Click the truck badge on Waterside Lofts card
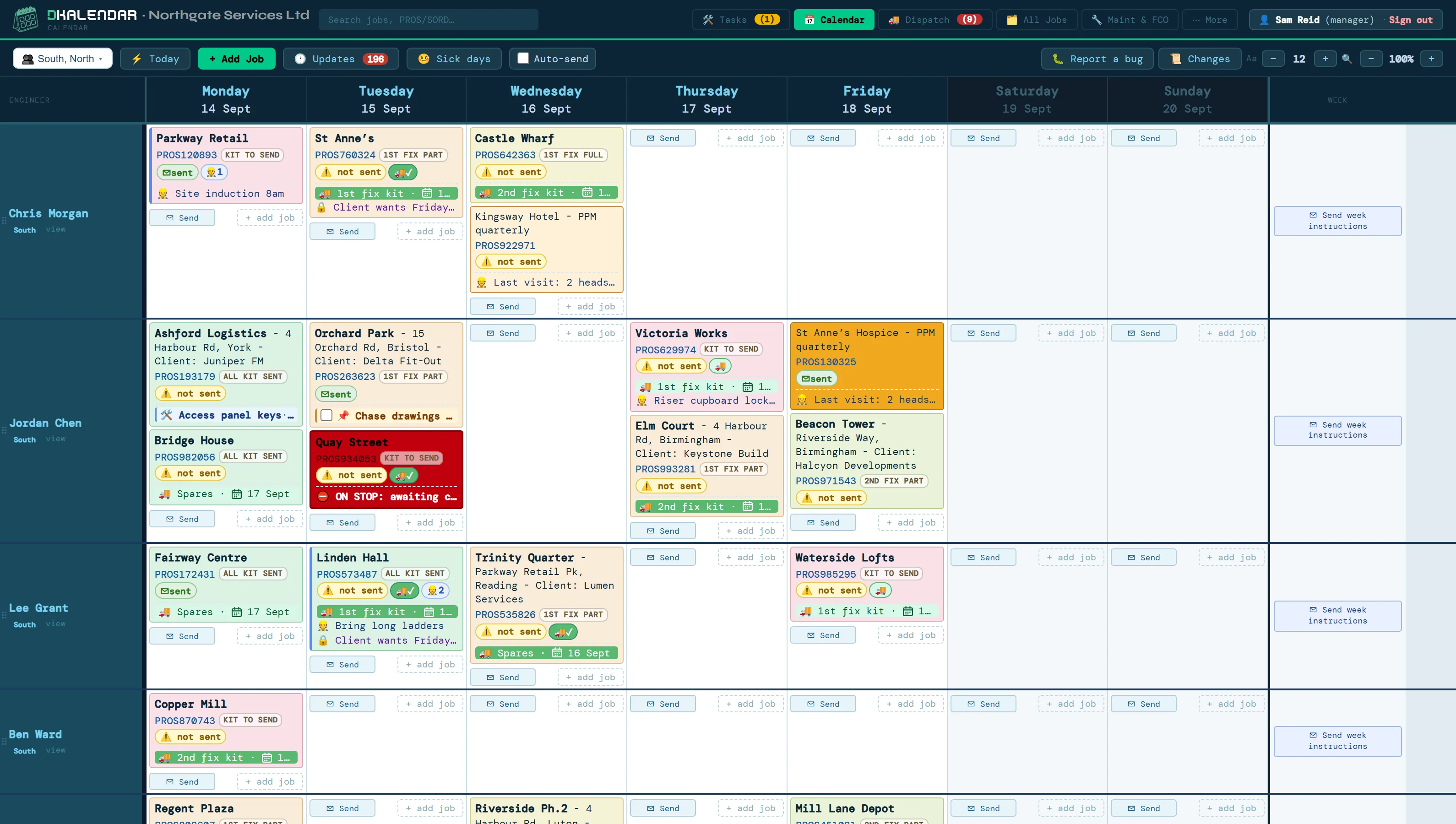This screenshot has width=1456, height=824. coord(880,590)
